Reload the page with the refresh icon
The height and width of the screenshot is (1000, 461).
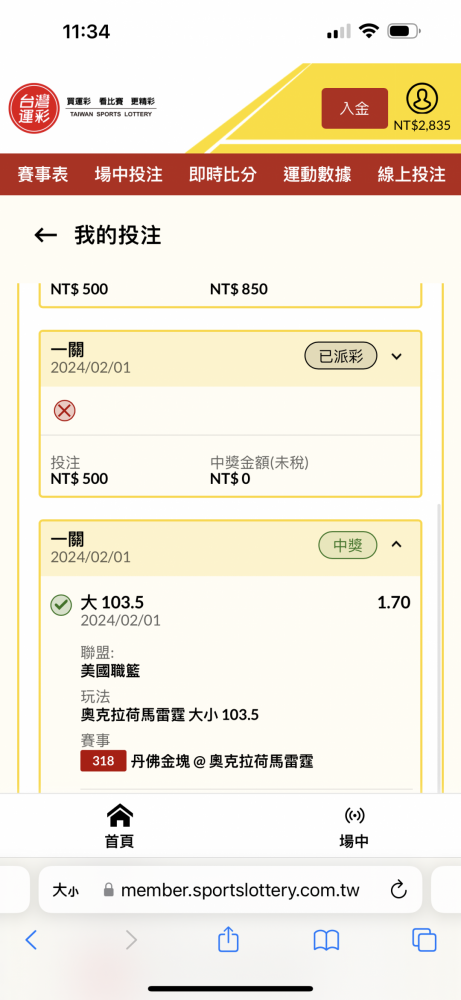click(399, 889)
